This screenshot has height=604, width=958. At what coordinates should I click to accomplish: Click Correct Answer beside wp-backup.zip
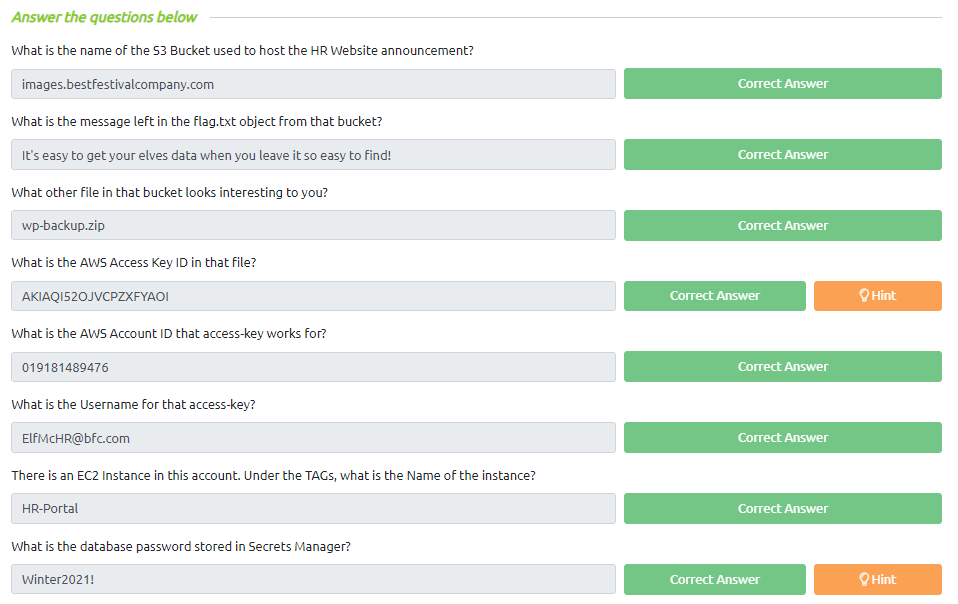[x=783, y=225]
